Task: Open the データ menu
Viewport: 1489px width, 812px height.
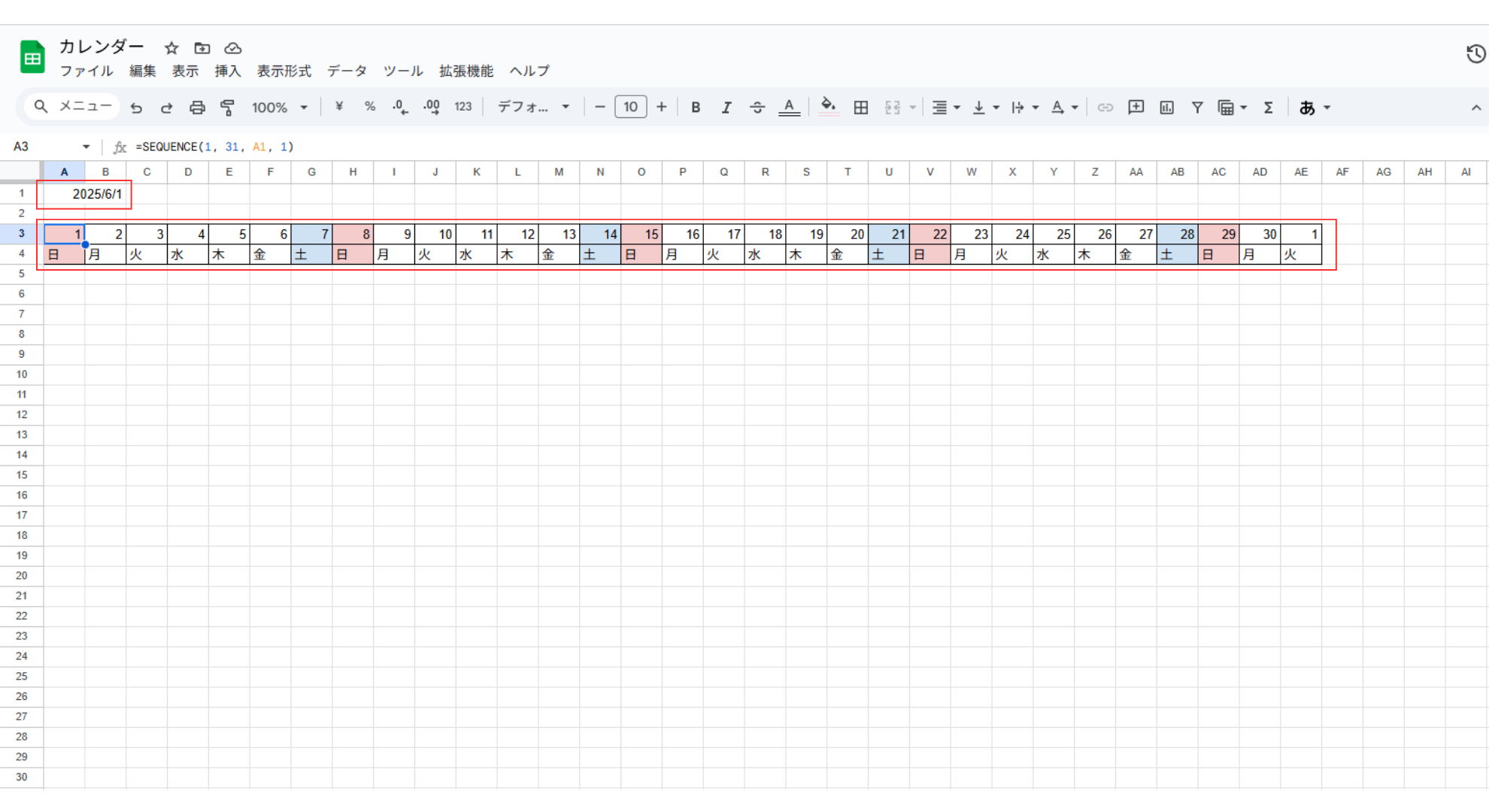Action: [x=347, y=71]
